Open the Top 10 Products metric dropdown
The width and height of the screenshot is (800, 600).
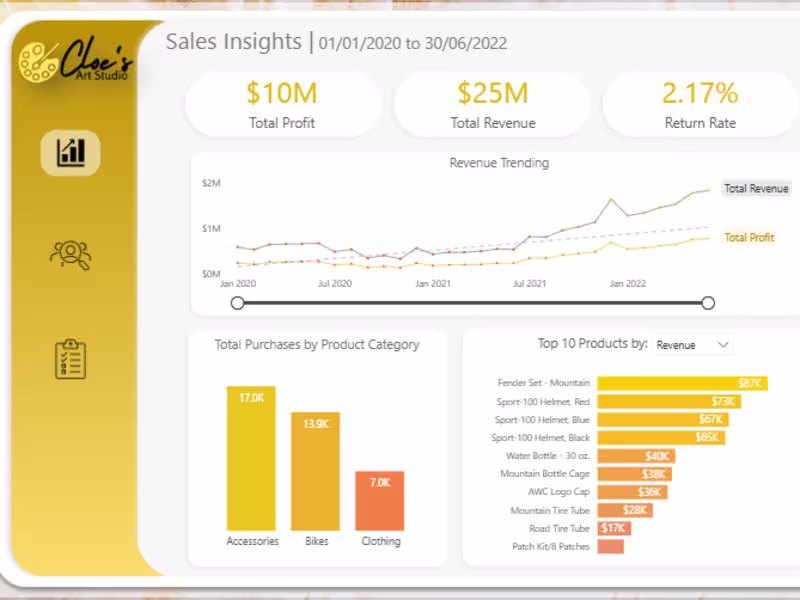692,344
